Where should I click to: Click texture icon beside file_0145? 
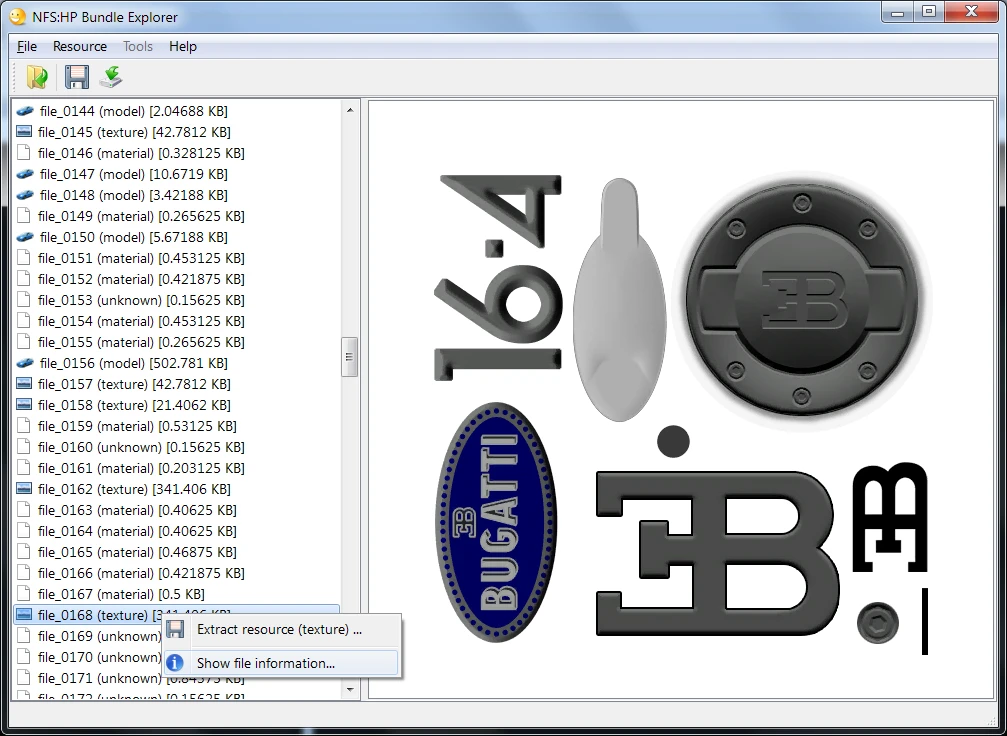click(x=24, y=132)
